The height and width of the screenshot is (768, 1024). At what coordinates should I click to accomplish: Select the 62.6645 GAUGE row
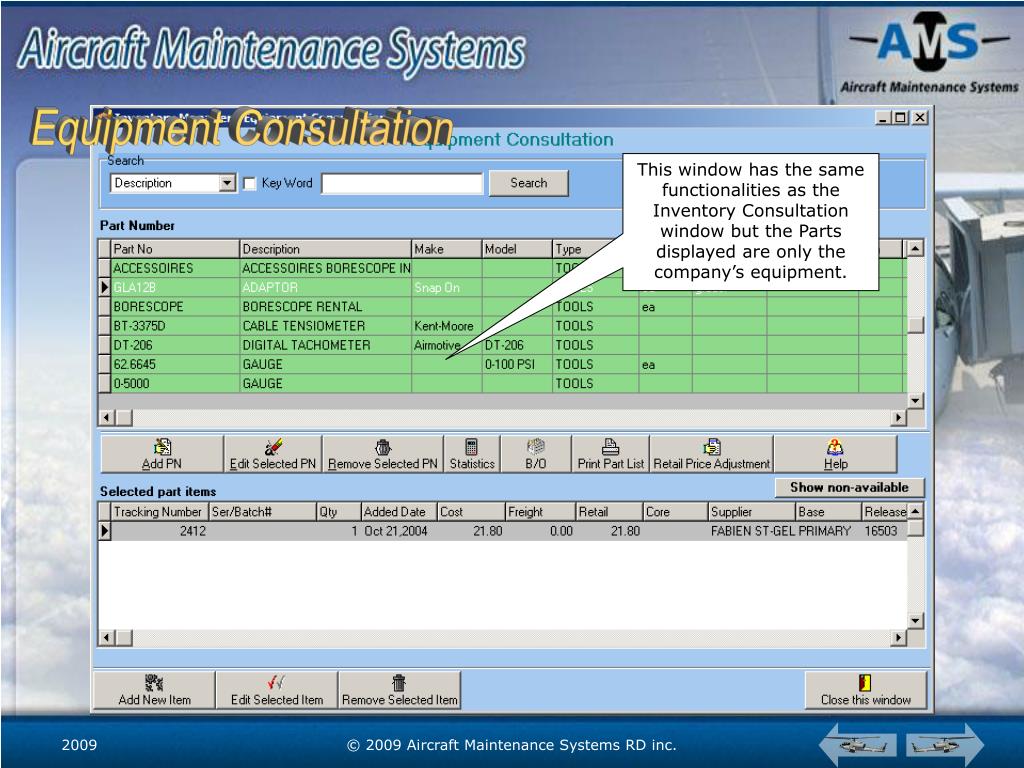[502, 364]
